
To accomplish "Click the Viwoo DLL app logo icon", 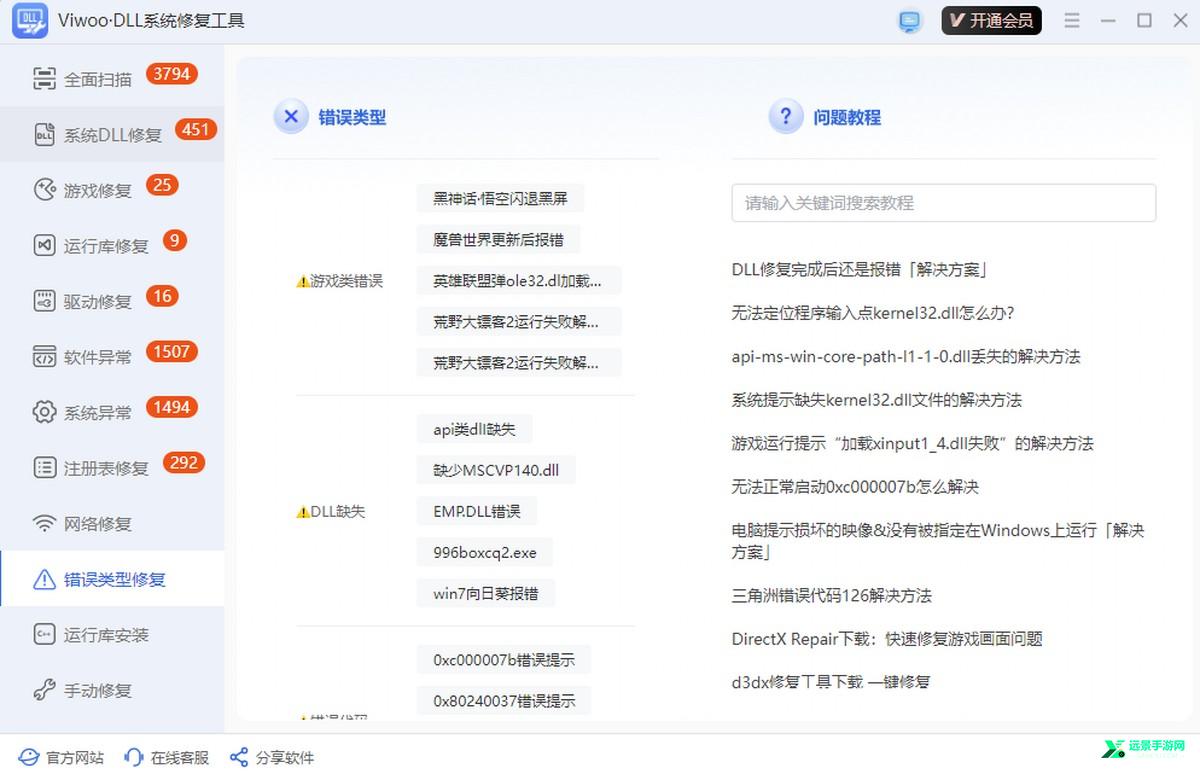I will 30,21.
